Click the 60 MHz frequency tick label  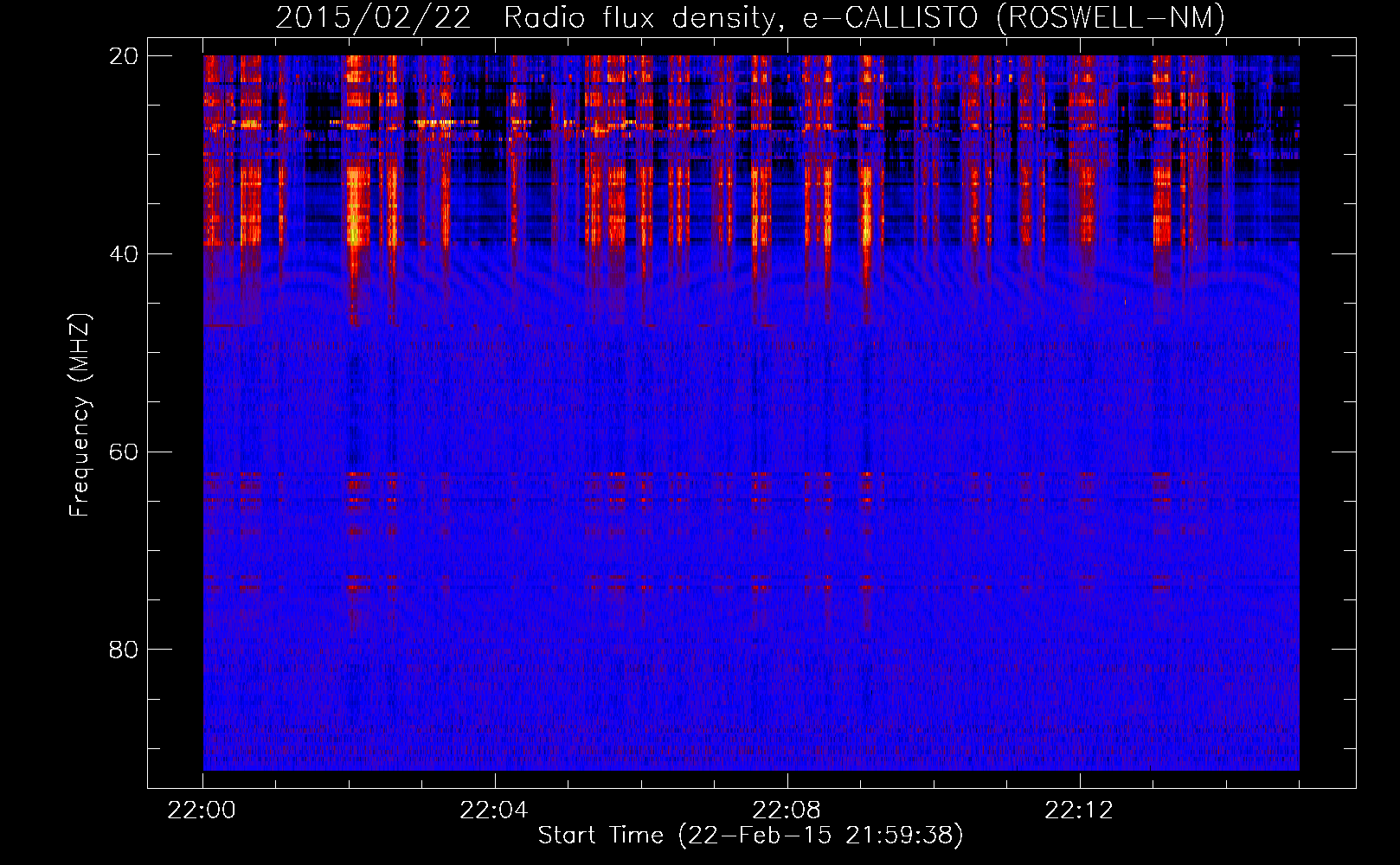click(124, 452)
